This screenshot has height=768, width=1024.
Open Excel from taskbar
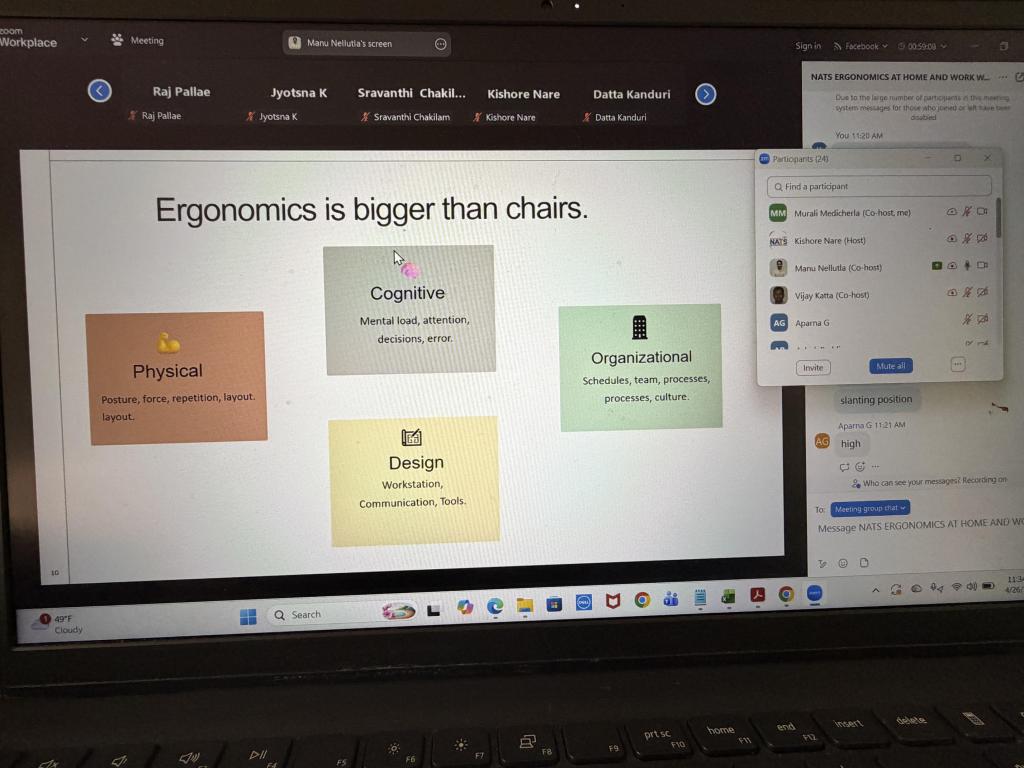tap(728, 596)
